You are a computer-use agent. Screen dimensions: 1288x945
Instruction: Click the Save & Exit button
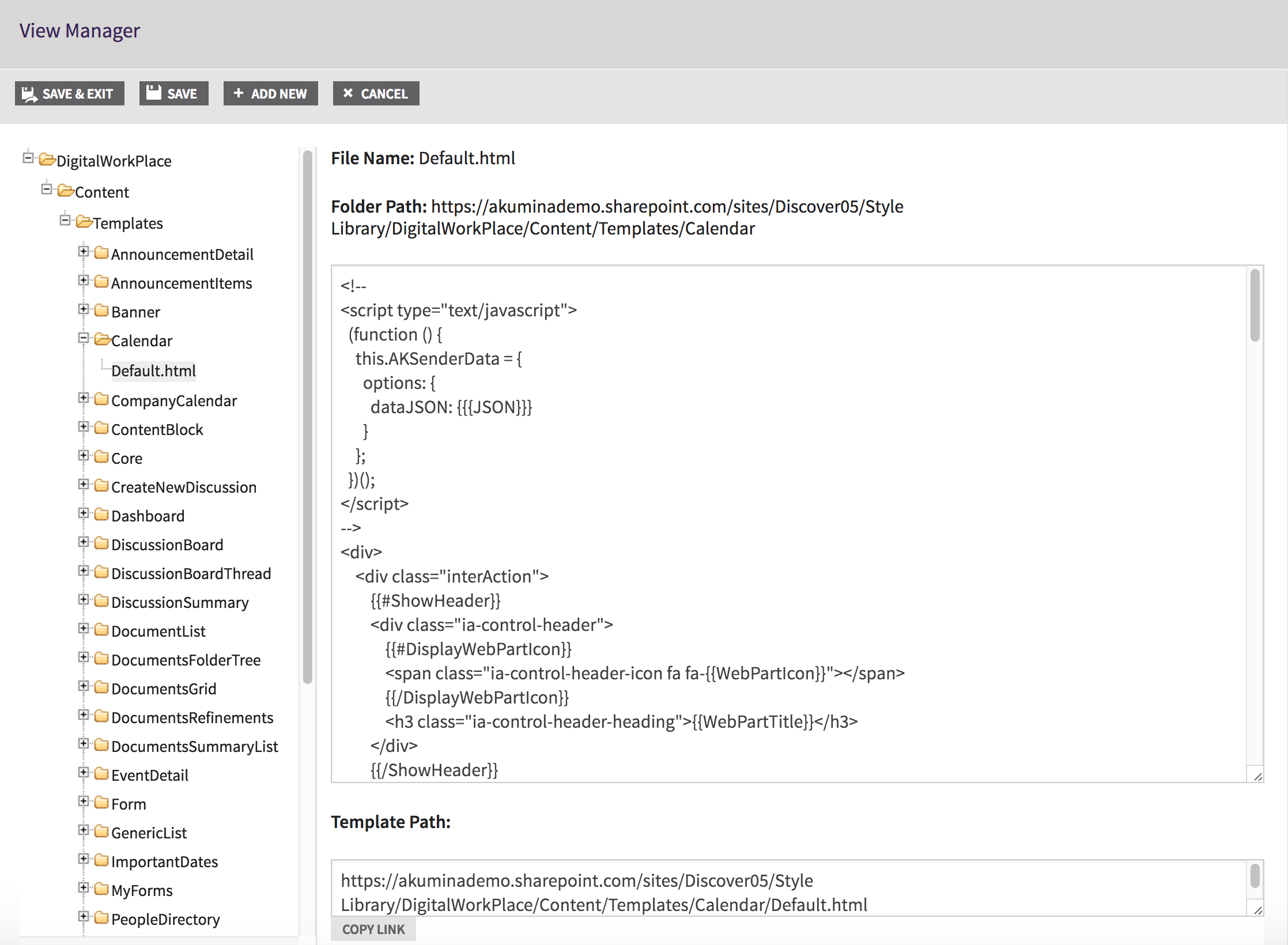point(70,93)
